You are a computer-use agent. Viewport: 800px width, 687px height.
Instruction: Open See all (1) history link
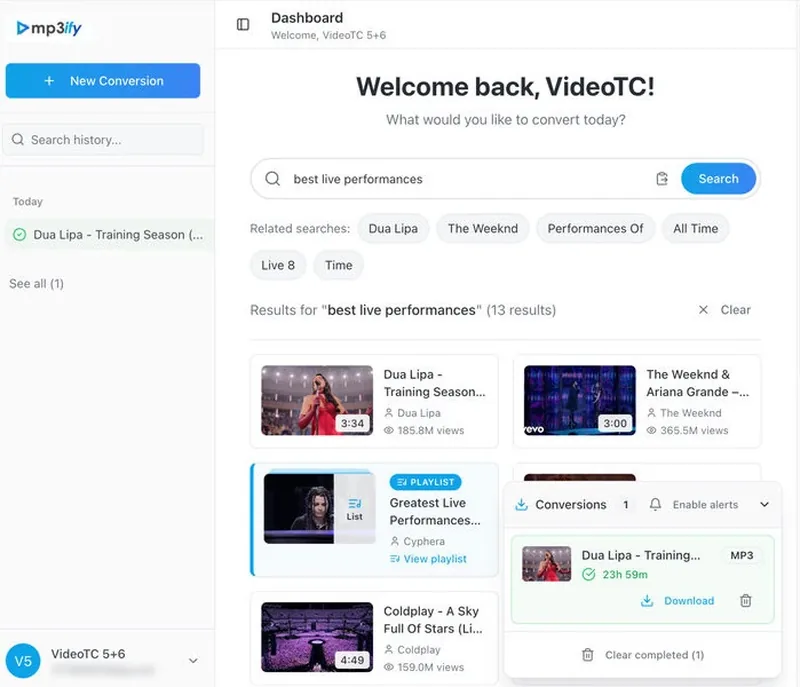(36, 284)
